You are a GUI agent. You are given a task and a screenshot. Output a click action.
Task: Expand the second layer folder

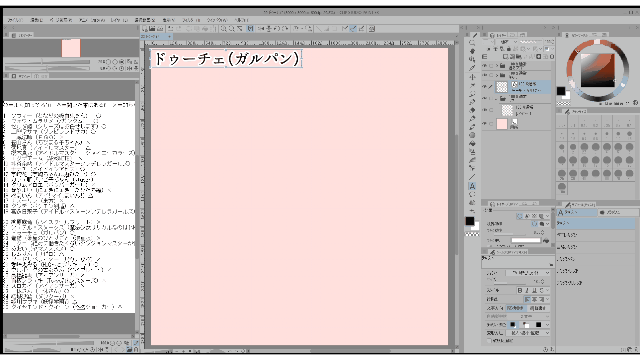pos(497,75)
